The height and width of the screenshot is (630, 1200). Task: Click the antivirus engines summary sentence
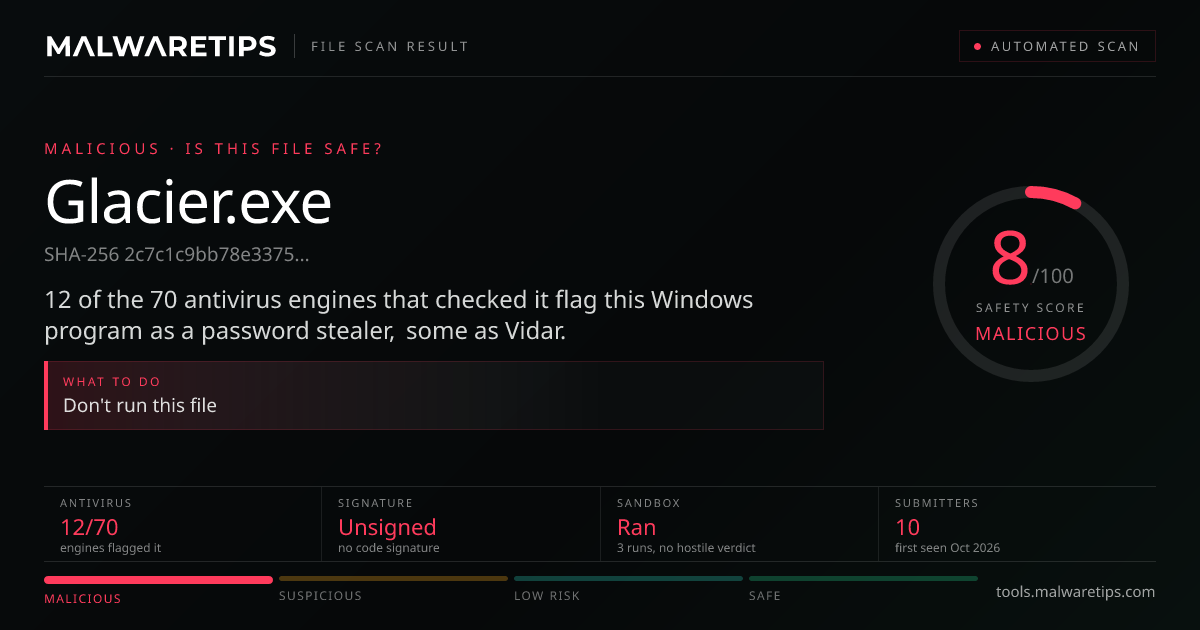coord(399,315)
